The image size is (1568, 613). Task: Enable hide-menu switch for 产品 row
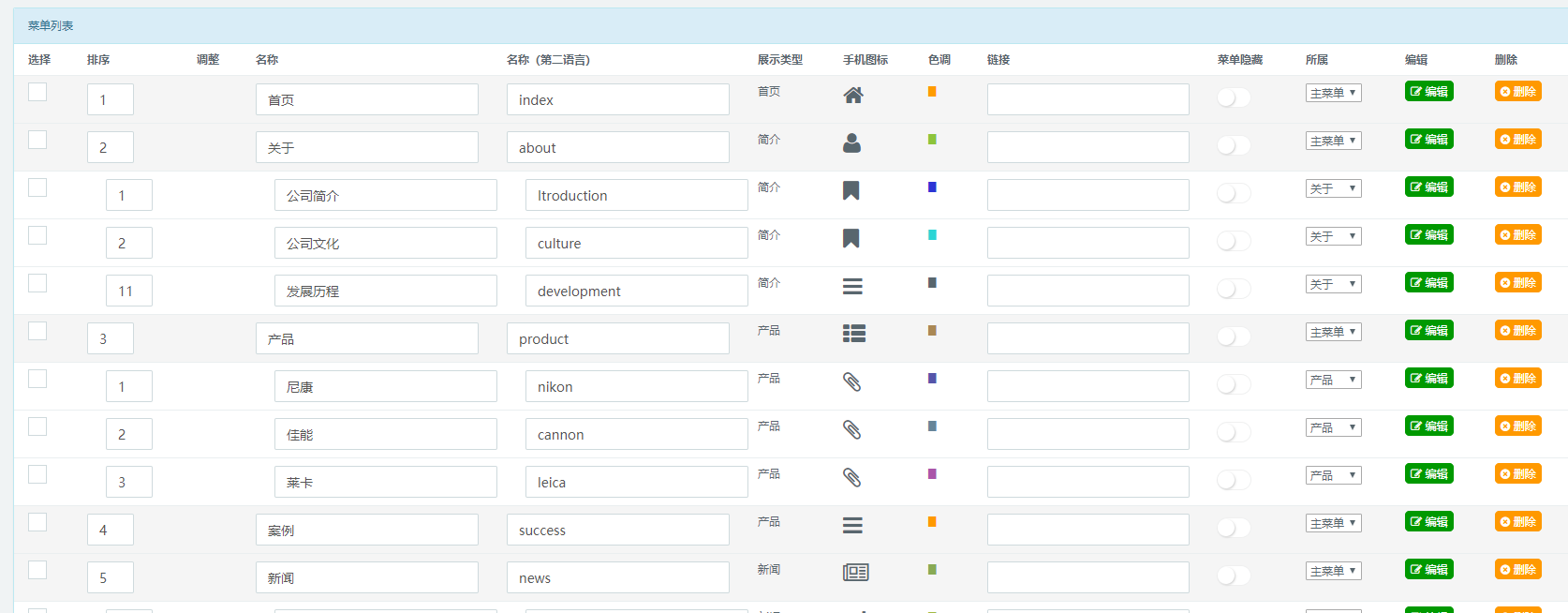tap(1233, 337)
